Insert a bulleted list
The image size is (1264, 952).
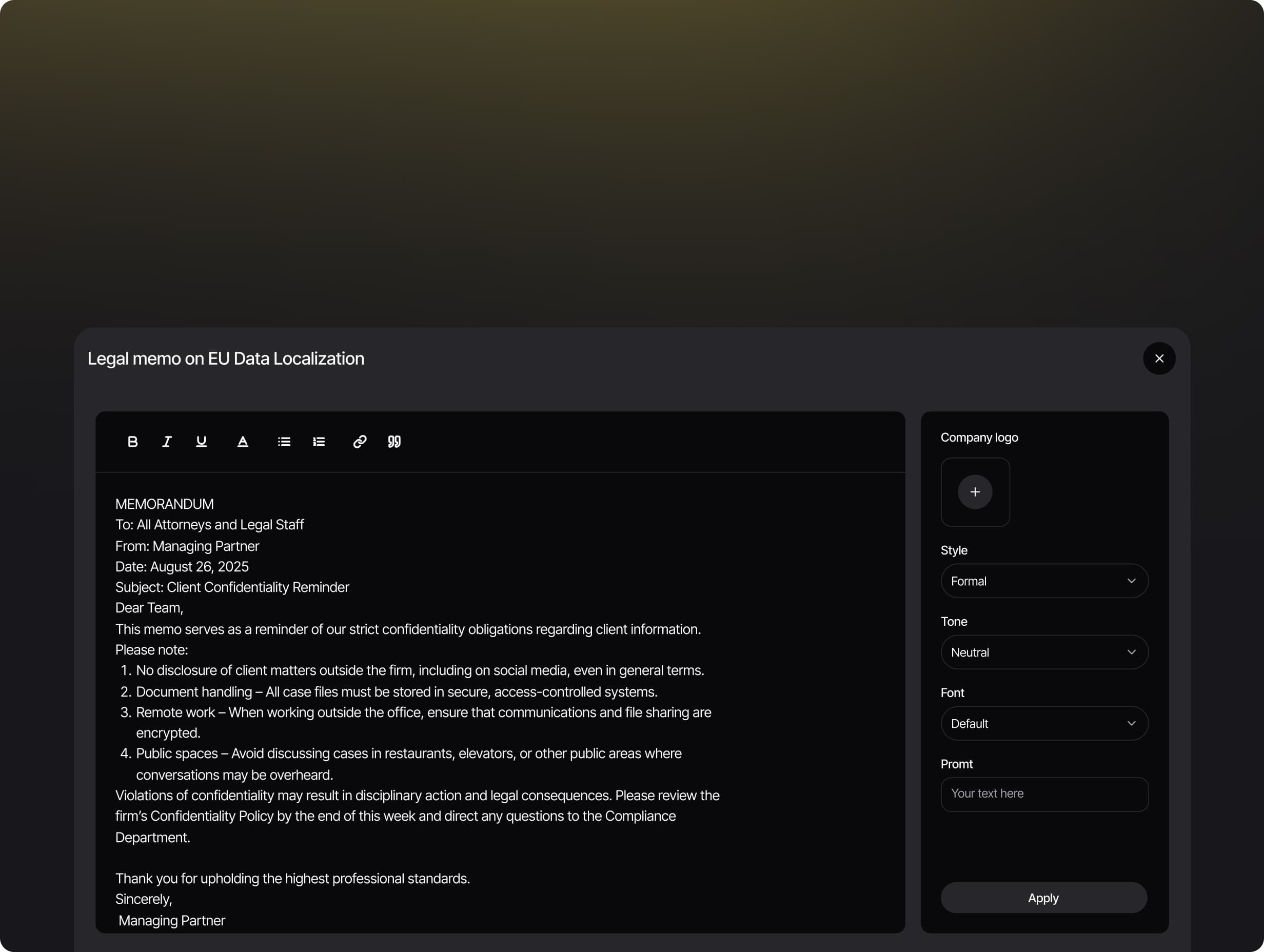284,442
